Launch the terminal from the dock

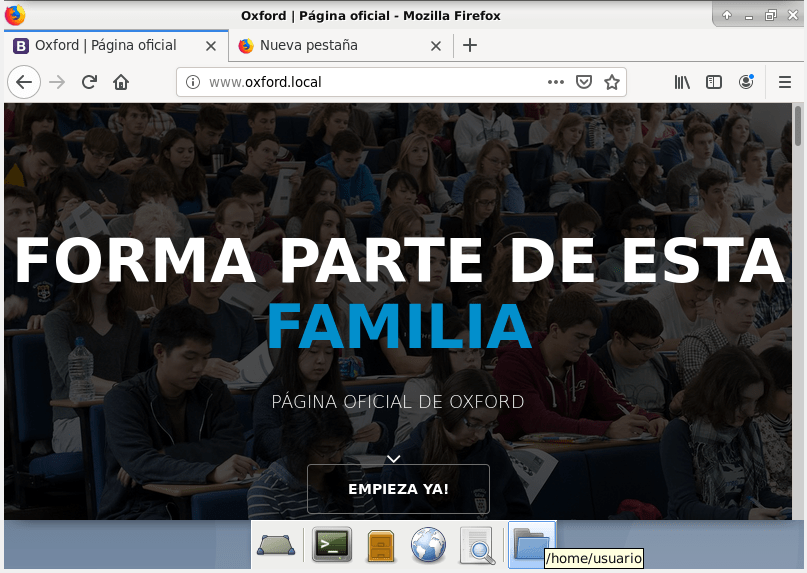332,545
